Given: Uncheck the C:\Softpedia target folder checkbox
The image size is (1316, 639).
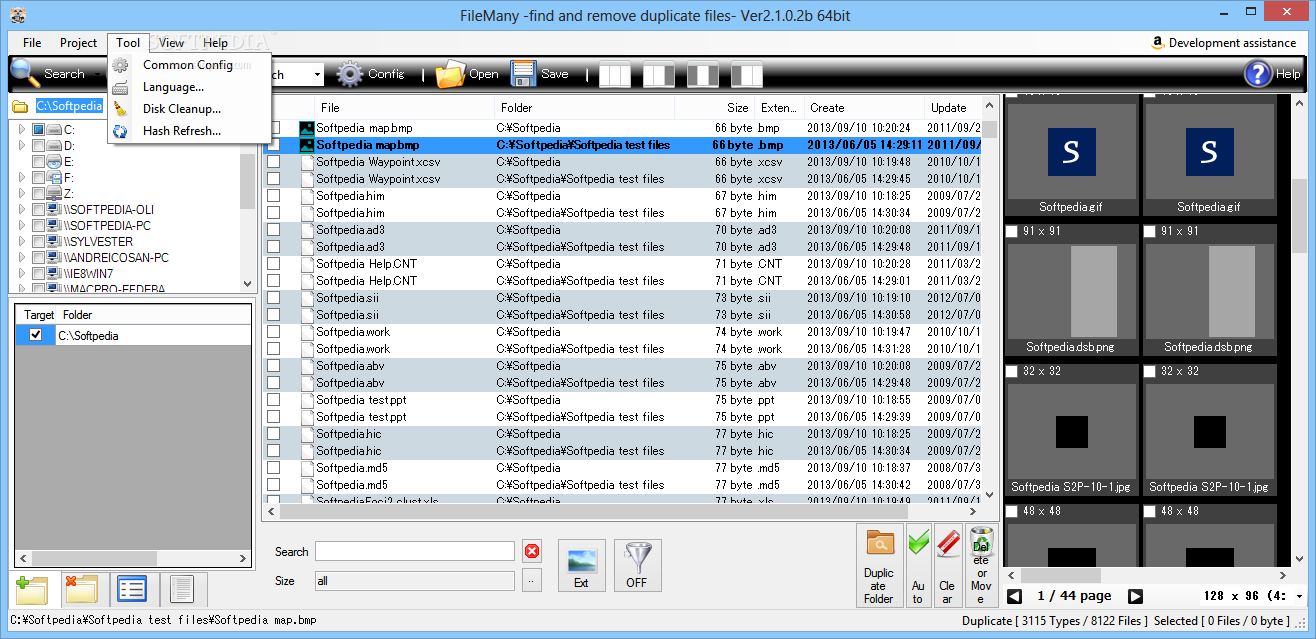Looking at the screenshot, I should pos(36,335).
